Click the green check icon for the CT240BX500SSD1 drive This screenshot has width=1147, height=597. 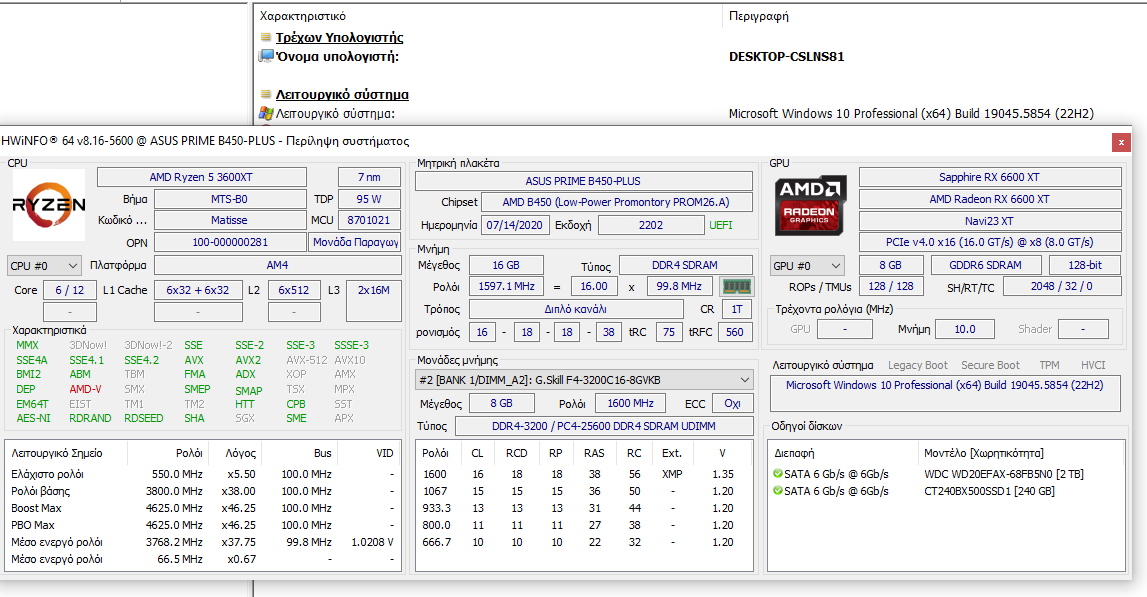pos(778,491)
